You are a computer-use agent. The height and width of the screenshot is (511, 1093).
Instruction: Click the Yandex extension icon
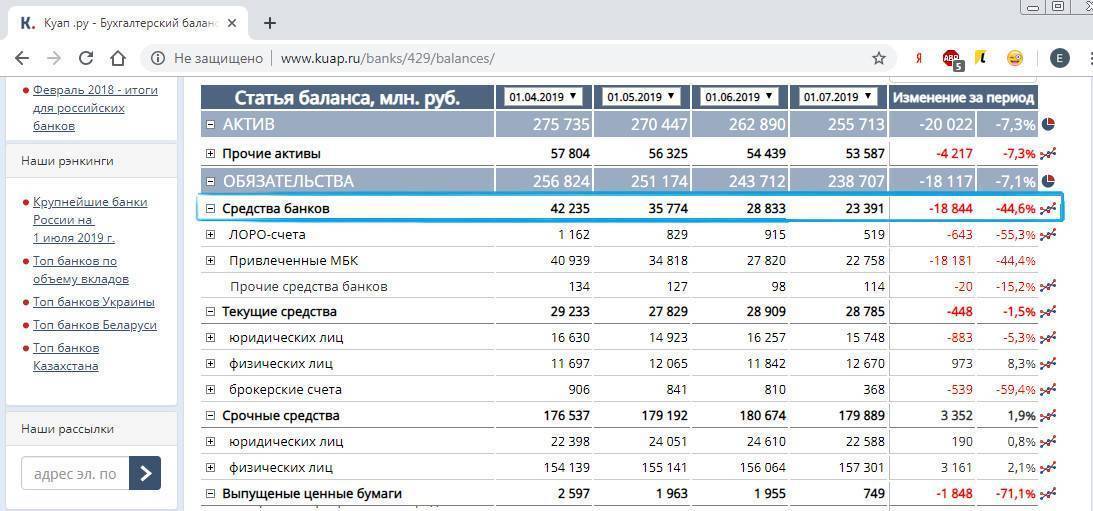(918, 59)
